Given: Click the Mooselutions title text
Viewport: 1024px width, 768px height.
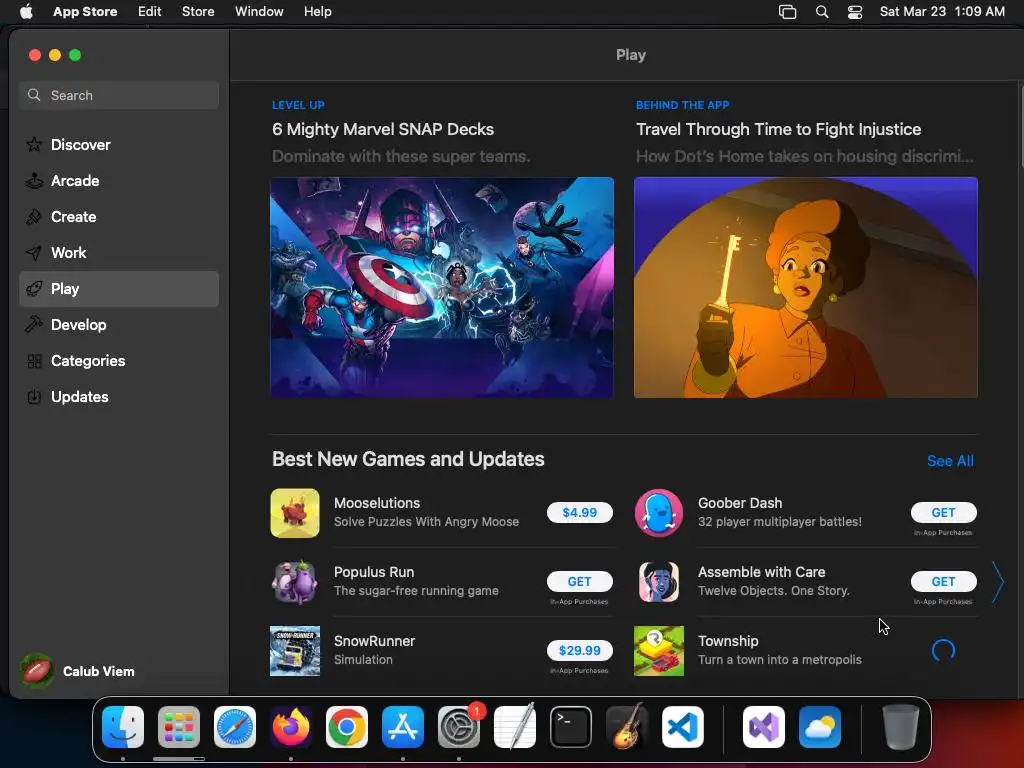Looking at the screenshot, I should (x=377, y=504).
